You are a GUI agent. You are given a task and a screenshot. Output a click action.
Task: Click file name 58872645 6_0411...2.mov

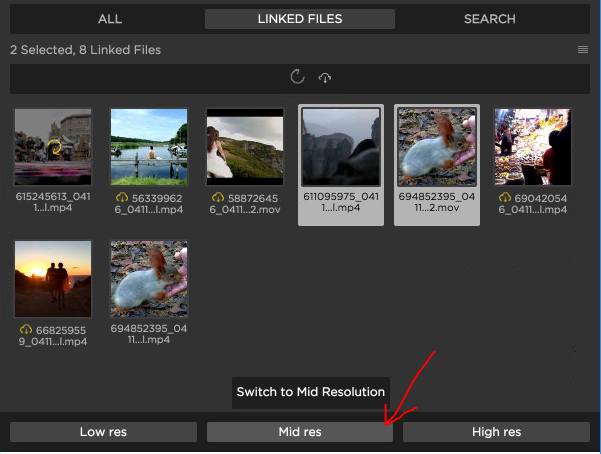[x=245, y=204]
